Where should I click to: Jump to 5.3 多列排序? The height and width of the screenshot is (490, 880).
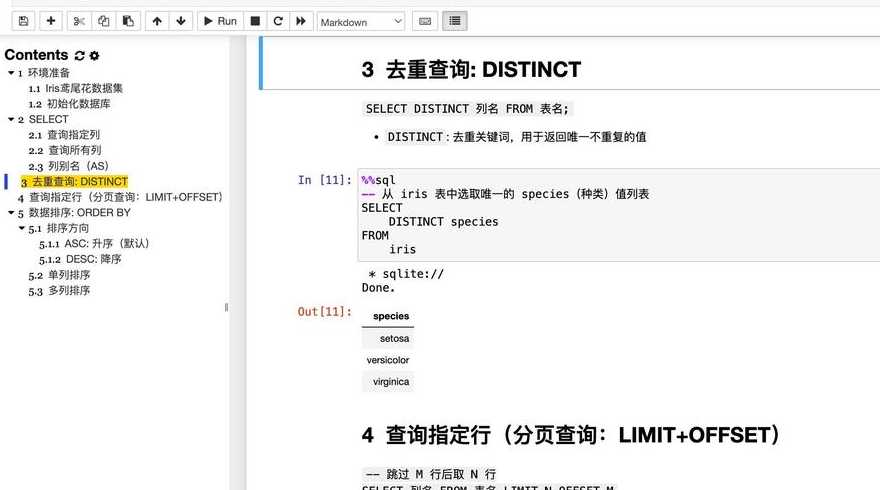coord(59,291)
